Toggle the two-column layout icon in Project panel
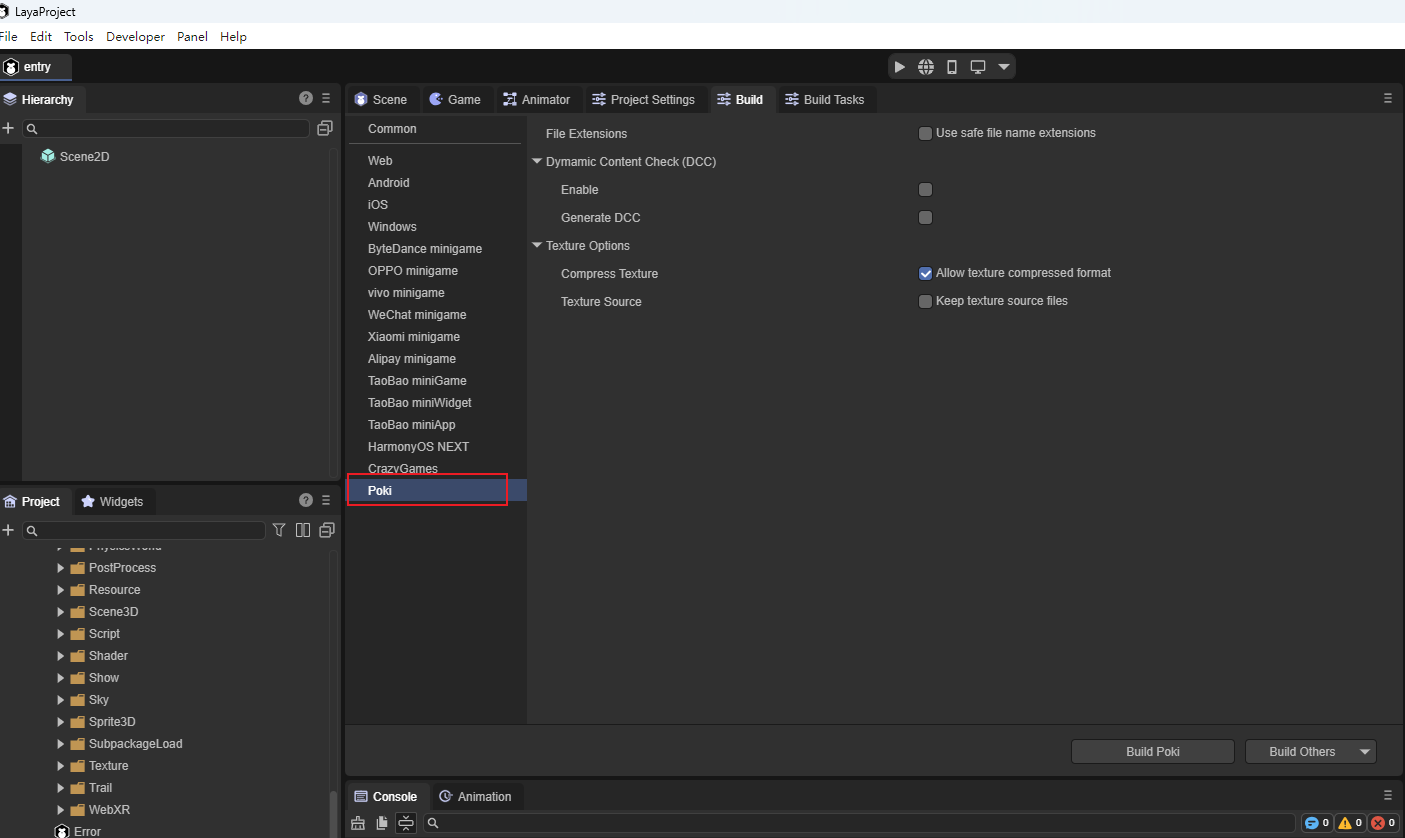The image size is (1405, 838). point(303,530)
